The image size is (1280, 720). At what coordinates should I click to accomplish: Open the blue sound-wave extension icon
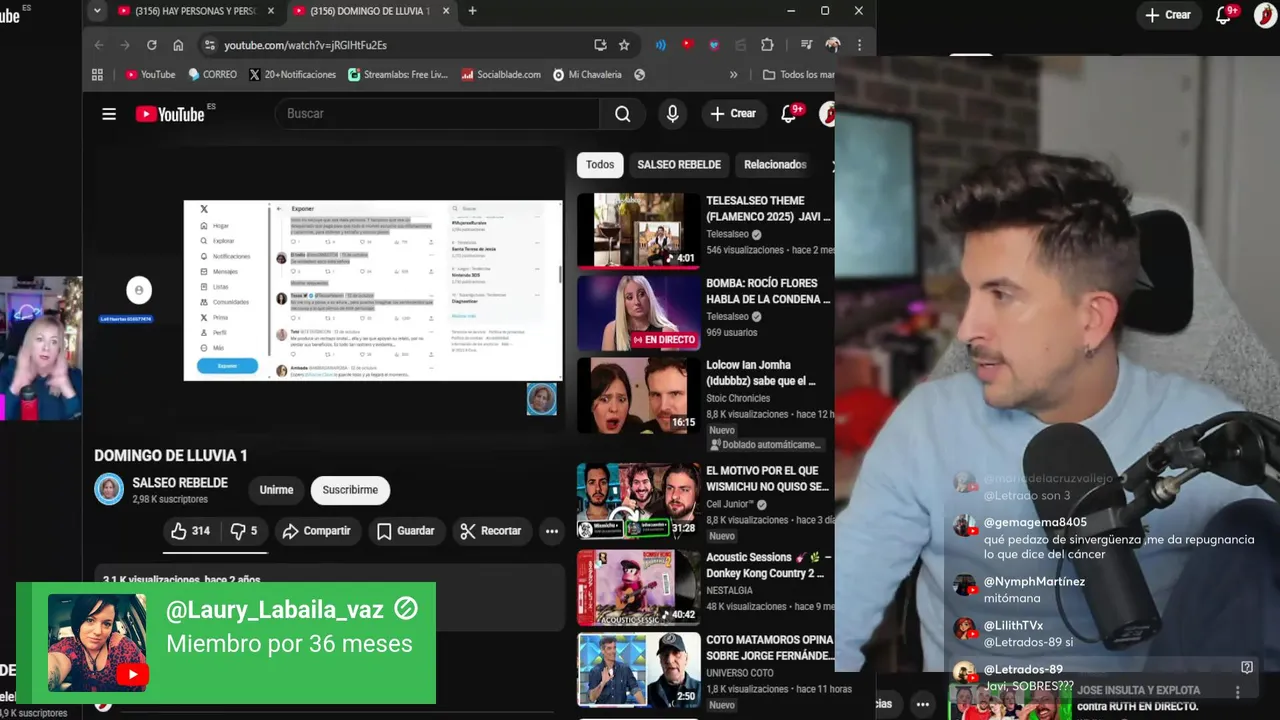tap(661, 45)
